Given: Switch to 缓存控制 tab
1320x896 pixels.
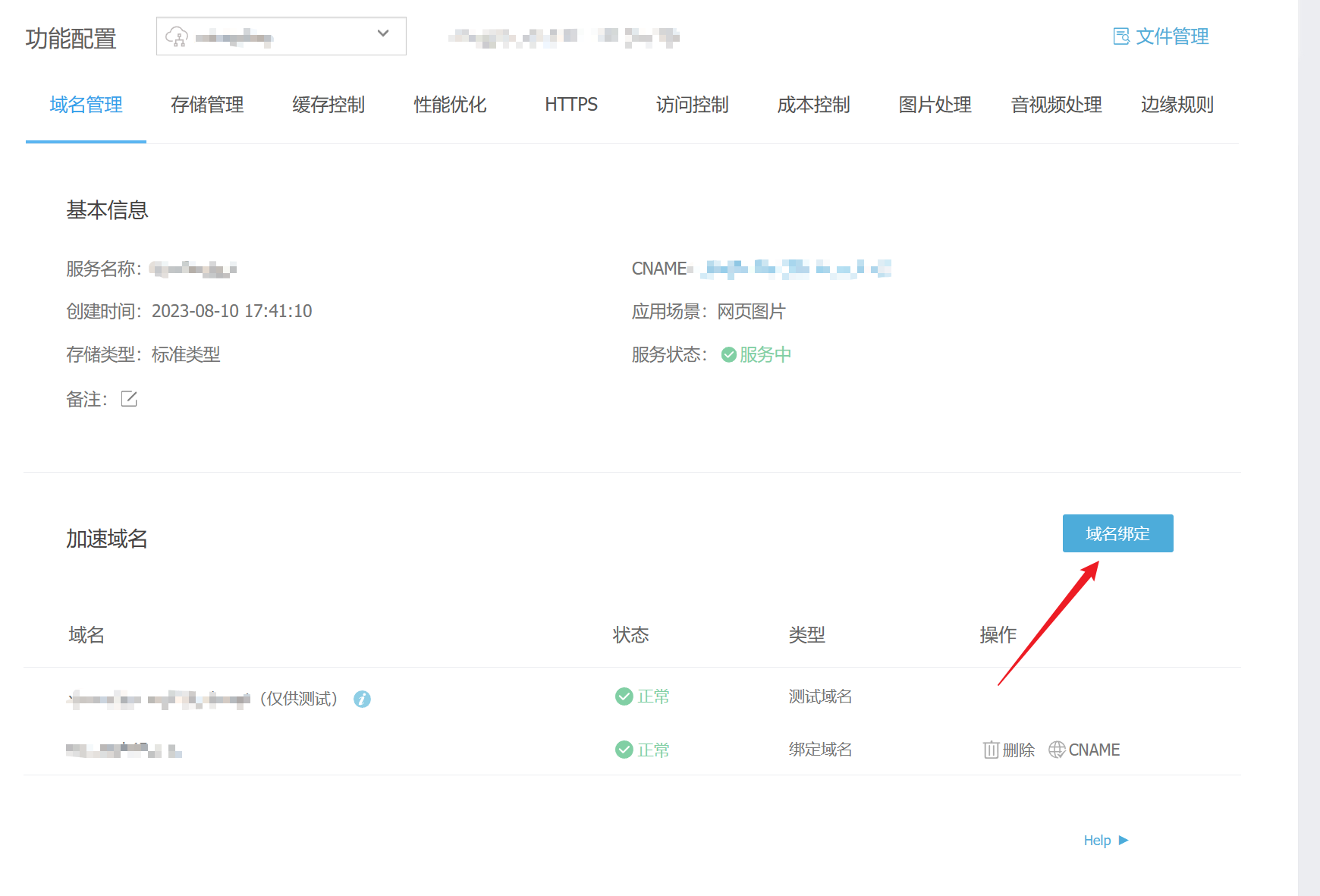Looking at the screenshot, I should (x=328, y=105).
